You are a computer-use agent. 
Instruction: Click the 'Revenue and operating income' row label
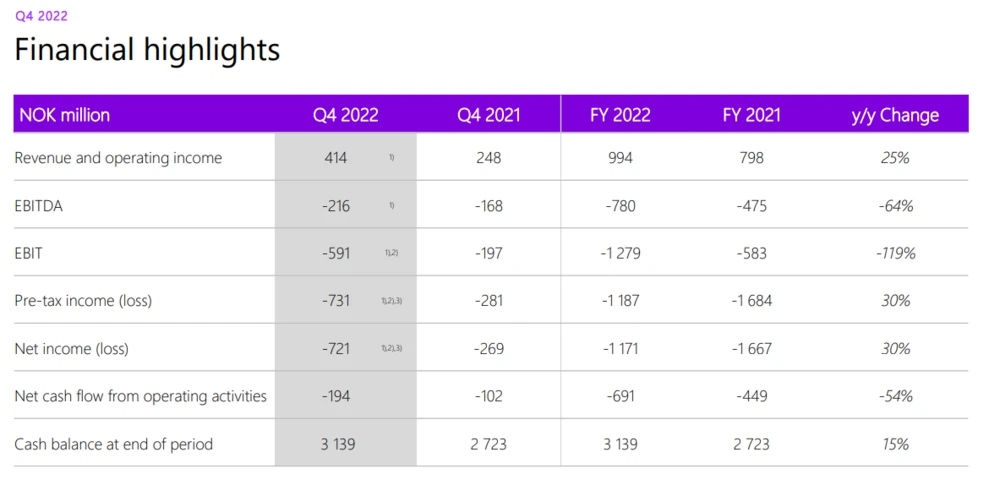coord(118,158)
